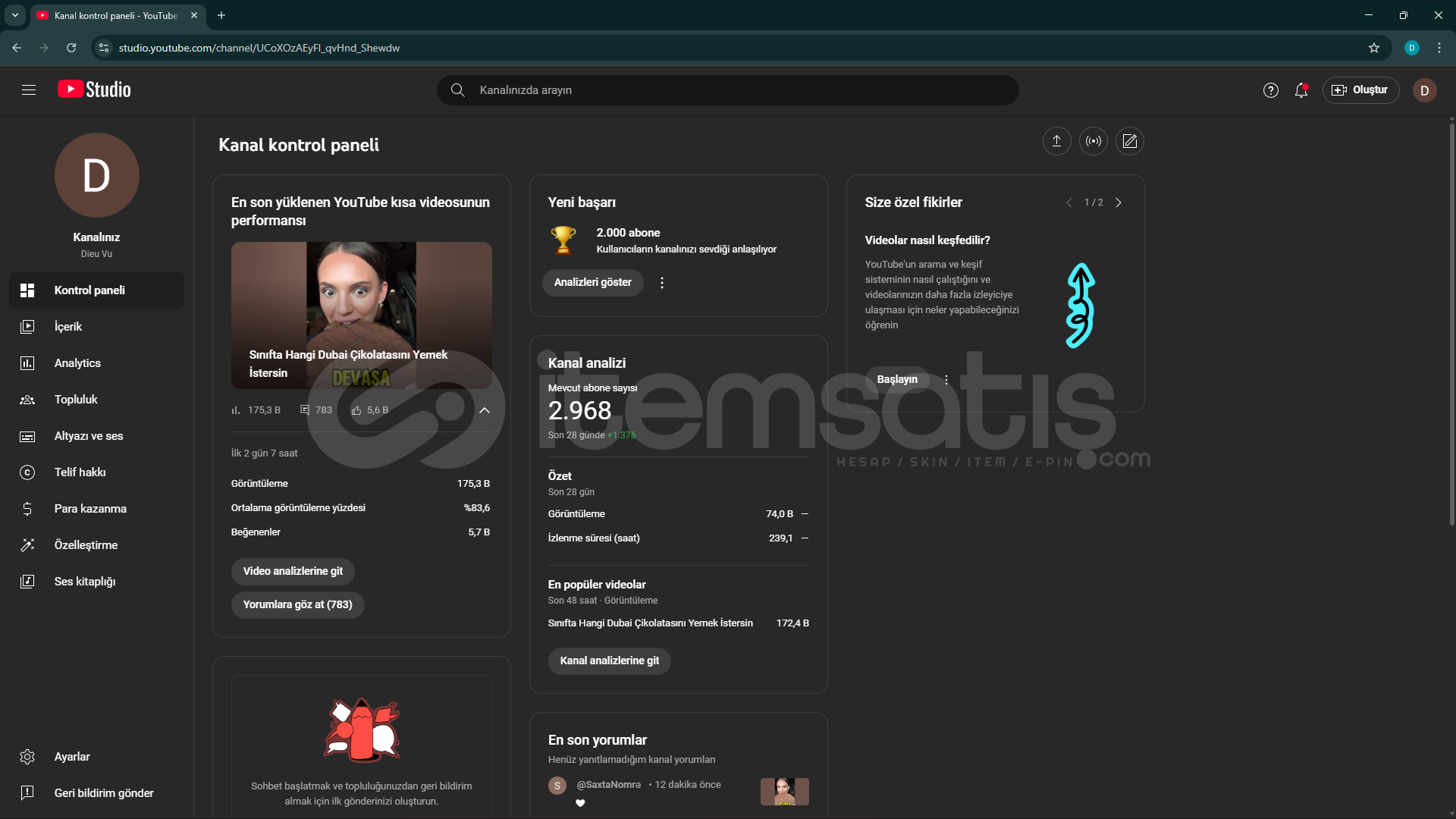Click the browser back arrow
The height and width of the screenshot is (819, 1456).
coord(17,48)
